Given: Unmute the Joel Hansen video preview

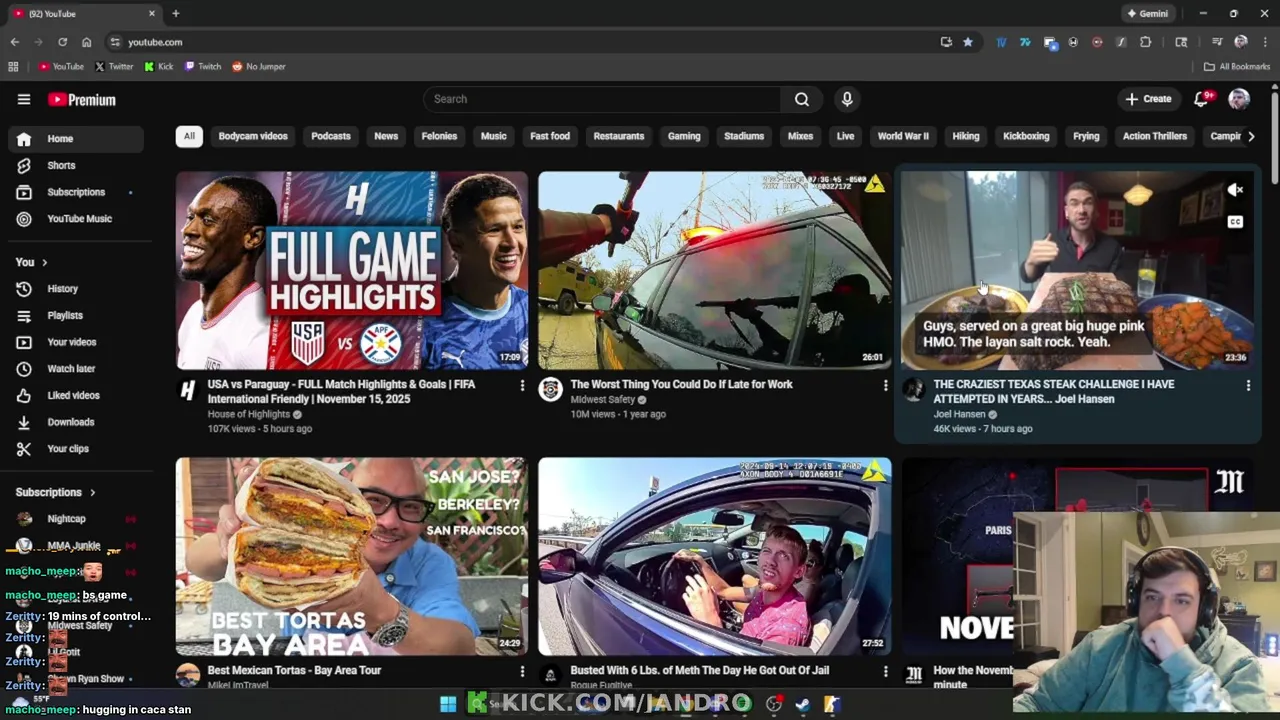Looking at the screenshot, I should coord(1235,190).
